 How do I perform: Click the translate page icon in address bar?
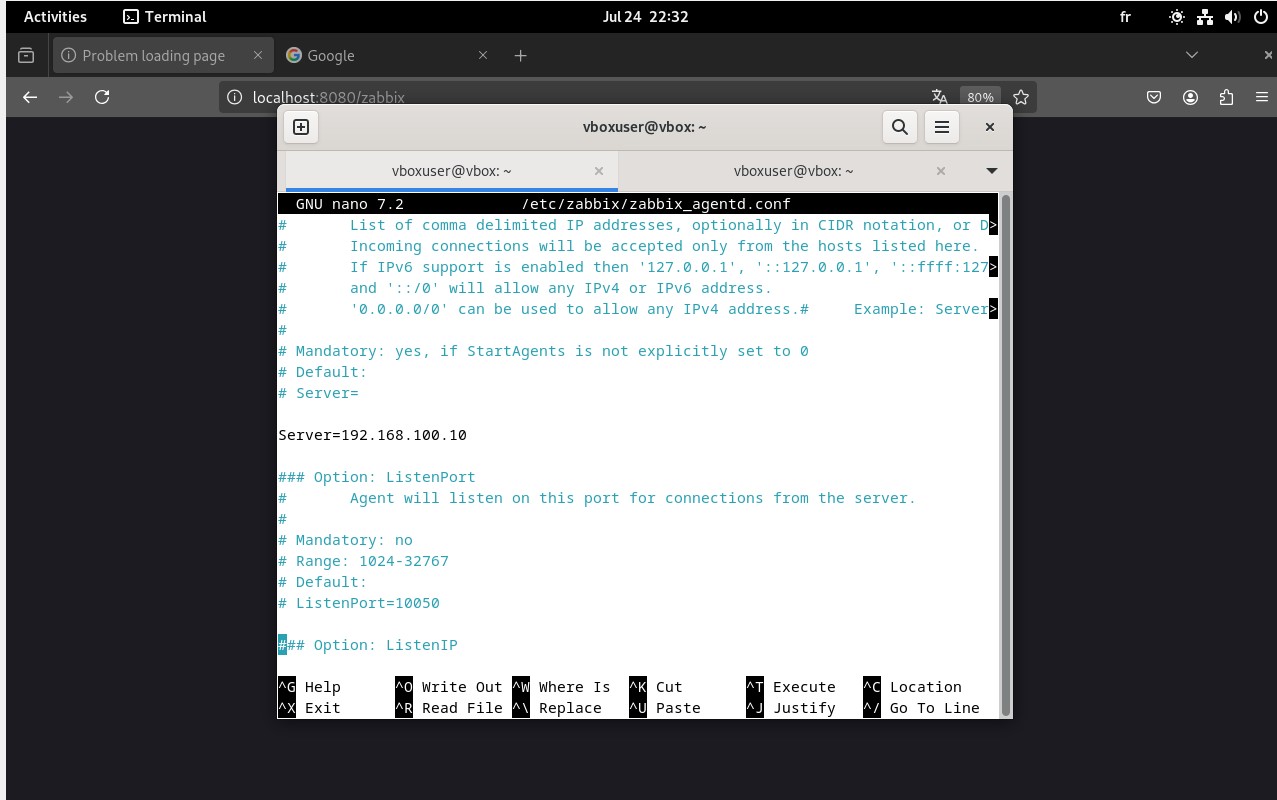click(x=939, y=97)
